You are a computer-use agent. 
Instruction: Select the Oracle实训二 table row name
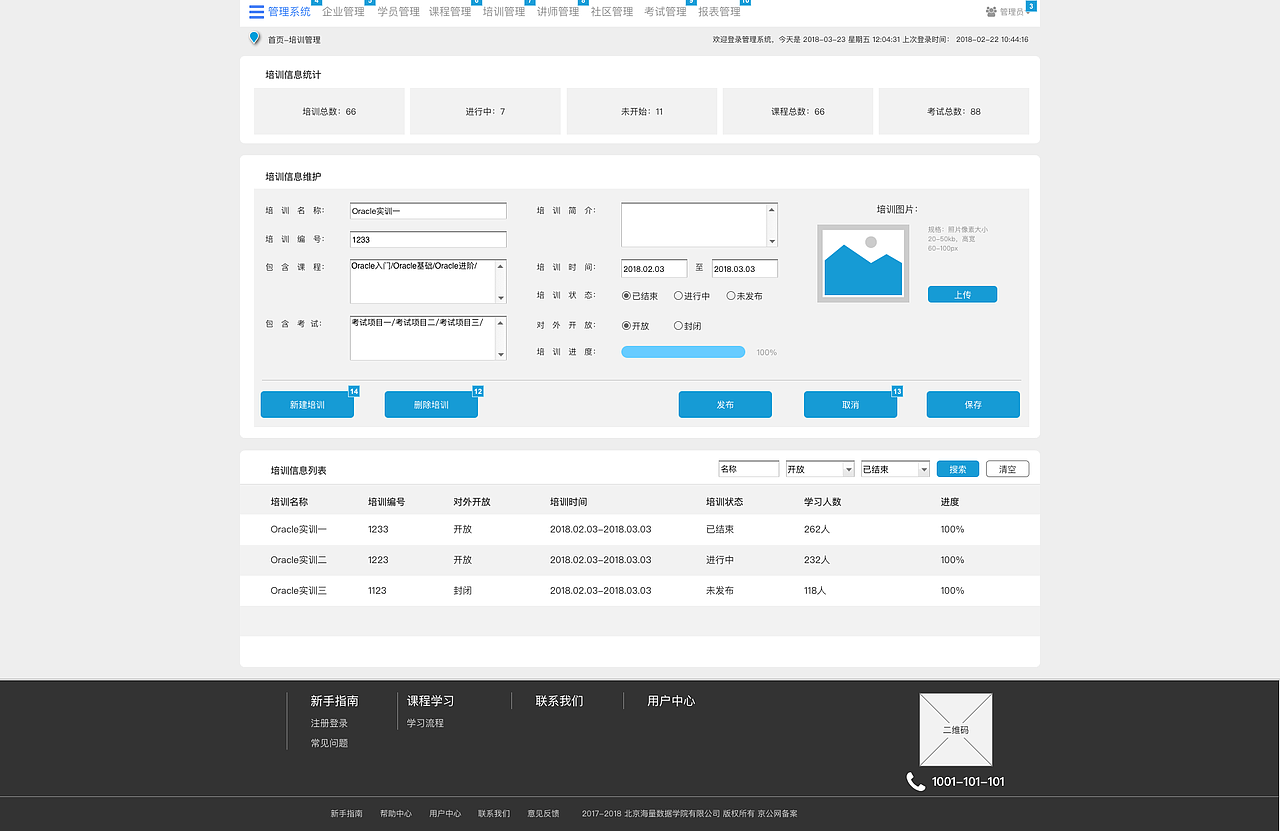tap(299, 560)
